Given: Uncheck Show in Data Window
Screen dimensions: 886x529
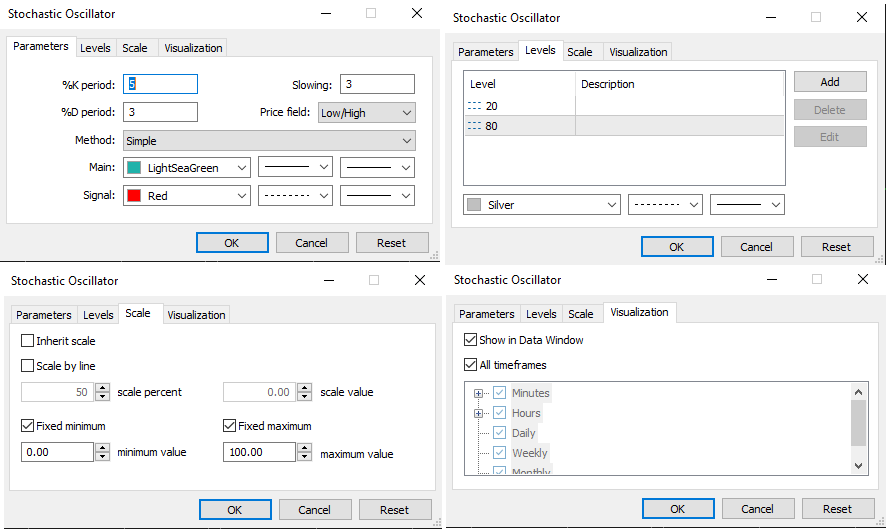Looking at the screenshot, I should click(x=471, y=340).
